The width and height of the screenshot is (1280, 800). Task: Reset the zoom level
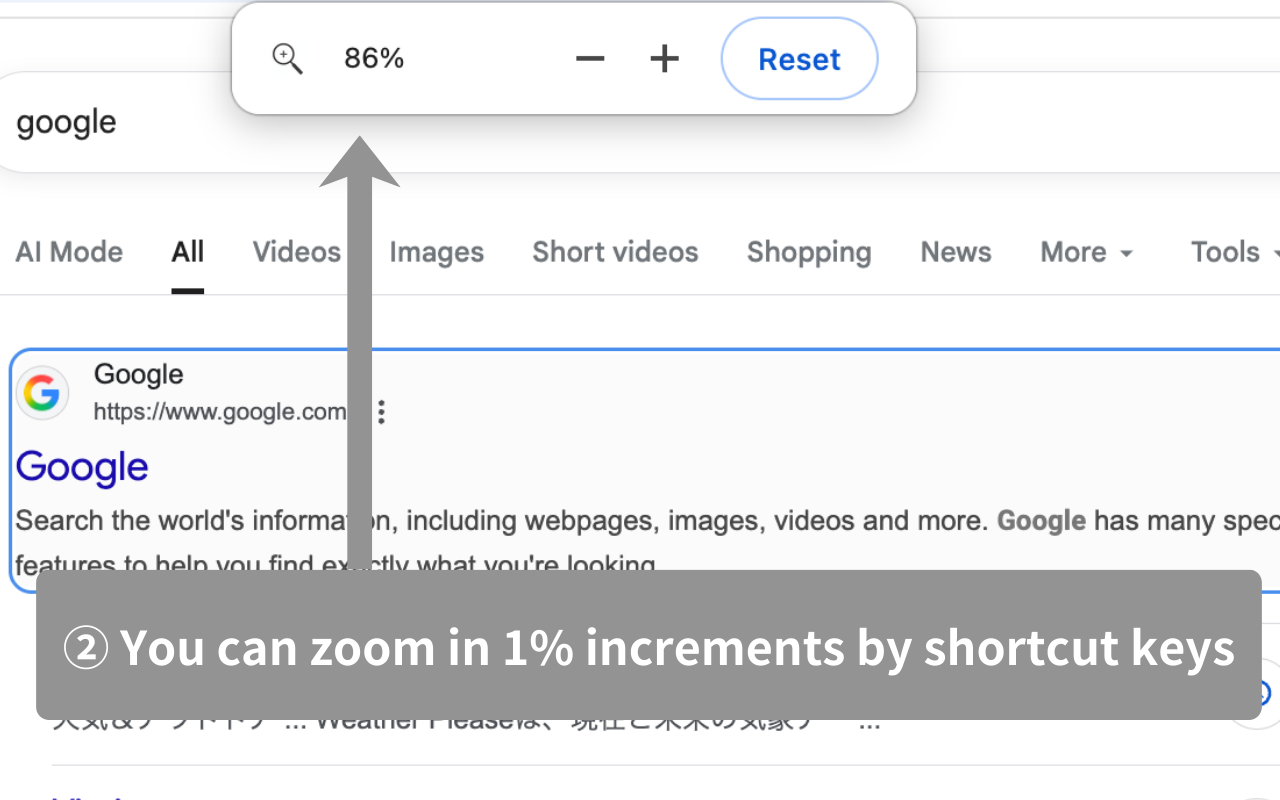[799, 59]
